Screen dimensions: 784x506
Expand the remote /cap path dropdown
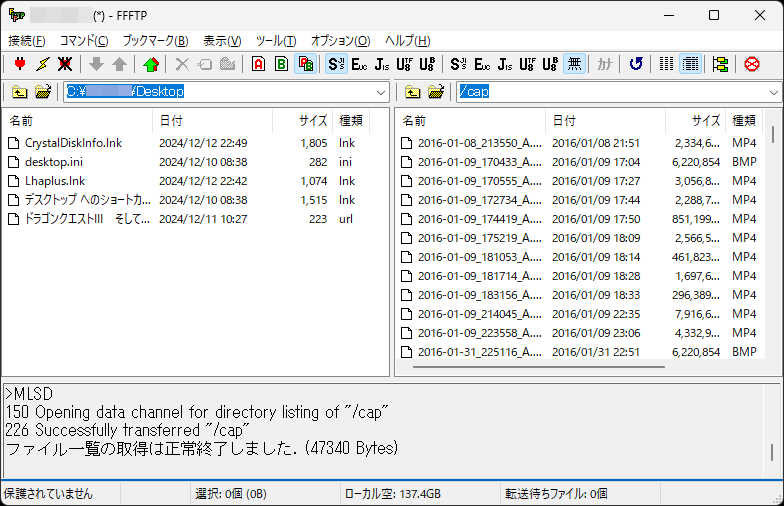(x=774, y=92)
